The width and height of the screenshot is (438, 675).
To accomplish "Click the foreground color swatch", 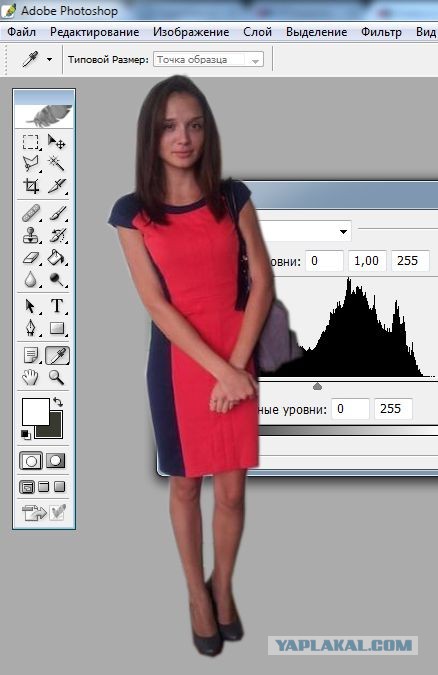I will pos(36,412).
